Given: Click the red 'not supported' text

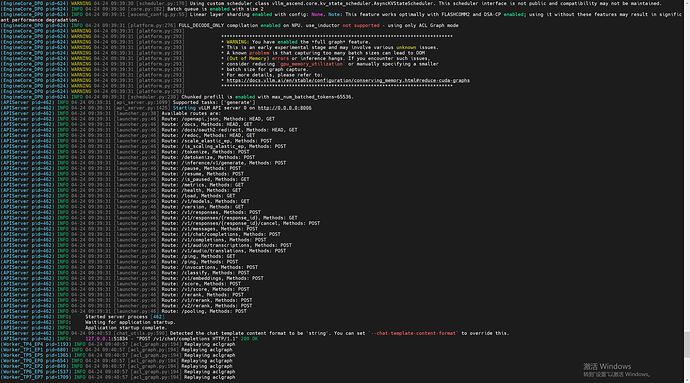Looking at the screenshot, I should click(361, 26).
